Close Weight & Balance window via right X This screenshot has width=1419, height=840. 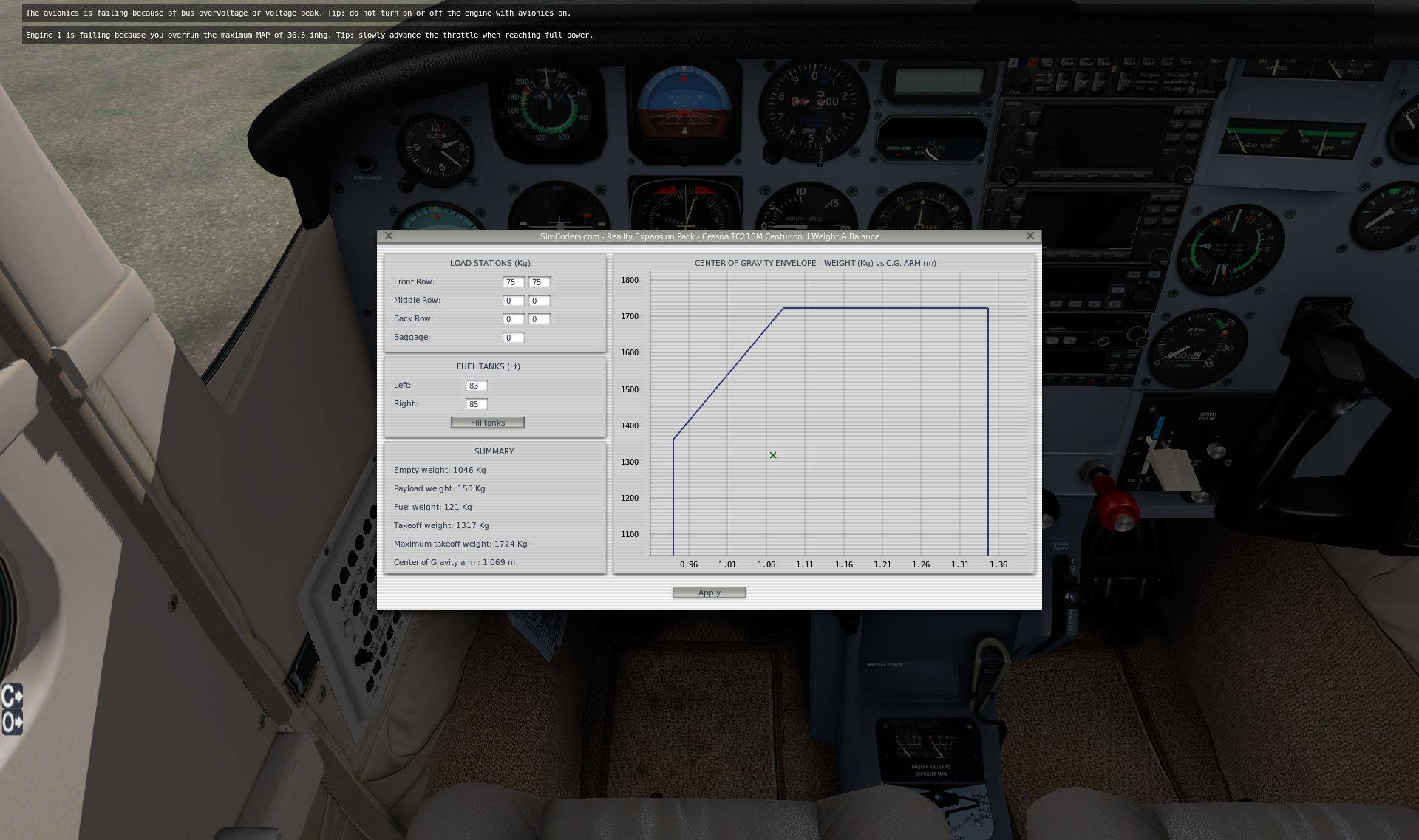click(x=1030, y=236)
